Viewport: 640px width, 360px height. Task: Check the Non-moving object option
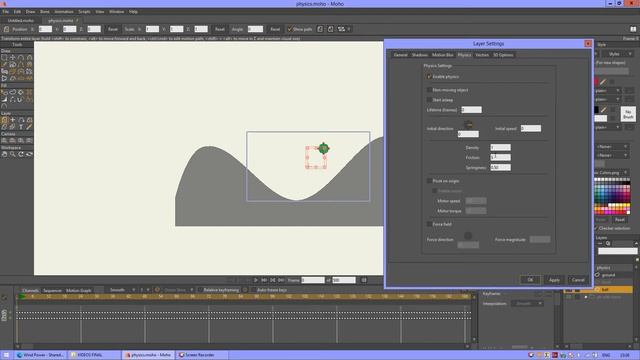(x=429, y=90)
